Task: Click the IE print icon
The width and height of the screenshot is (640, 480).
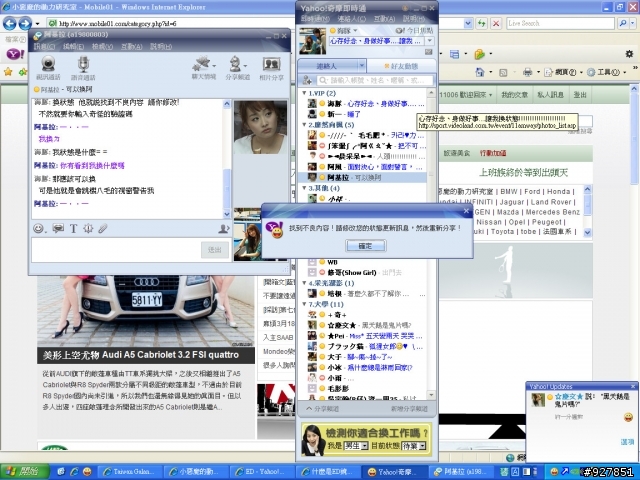Action: [x=527, y=72]
